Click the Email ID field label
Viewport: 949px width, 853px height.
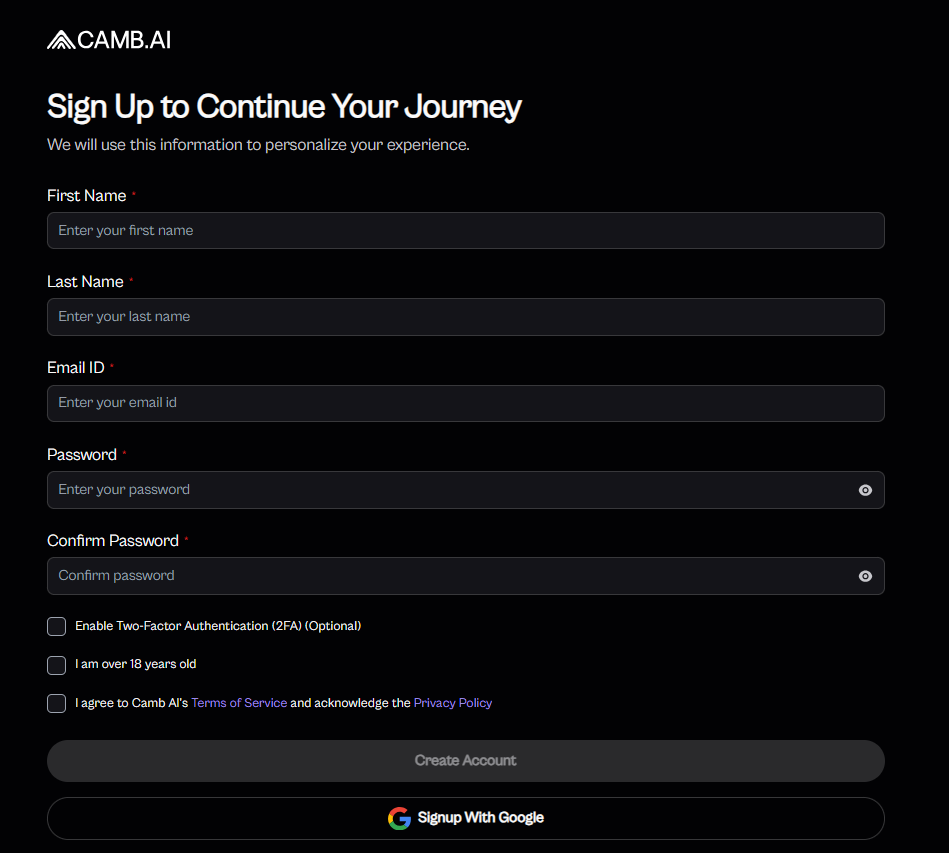coord(76,368)
